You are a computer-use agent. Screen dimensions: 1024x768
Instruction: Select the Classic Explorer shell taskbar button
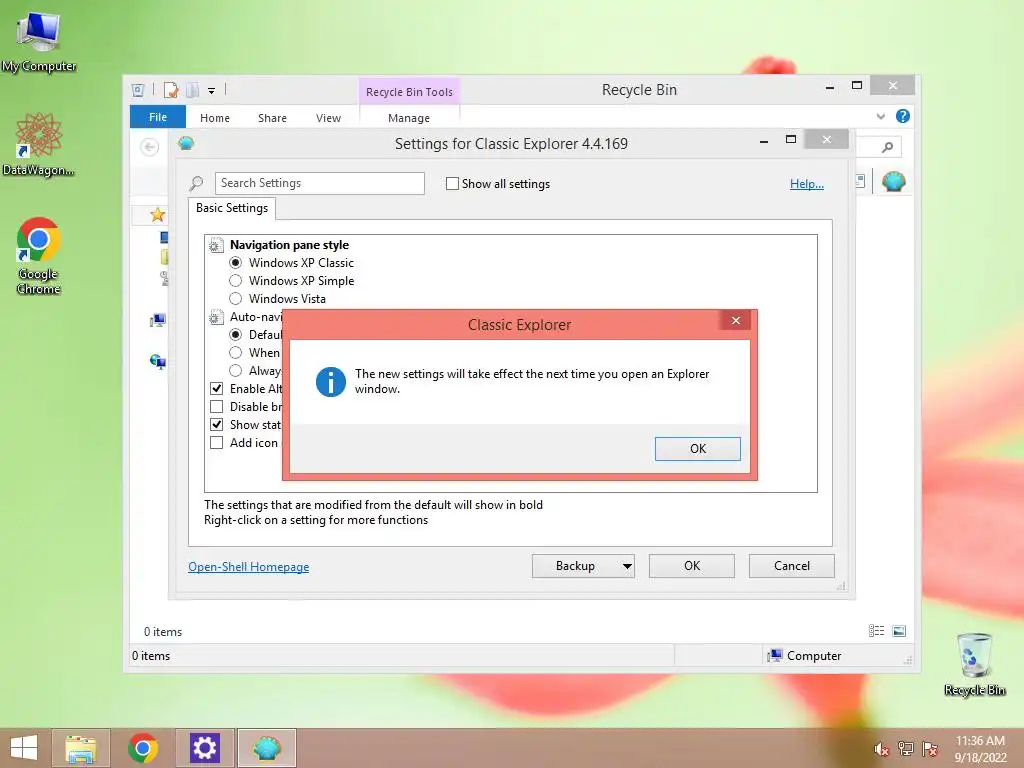[266, 748]
